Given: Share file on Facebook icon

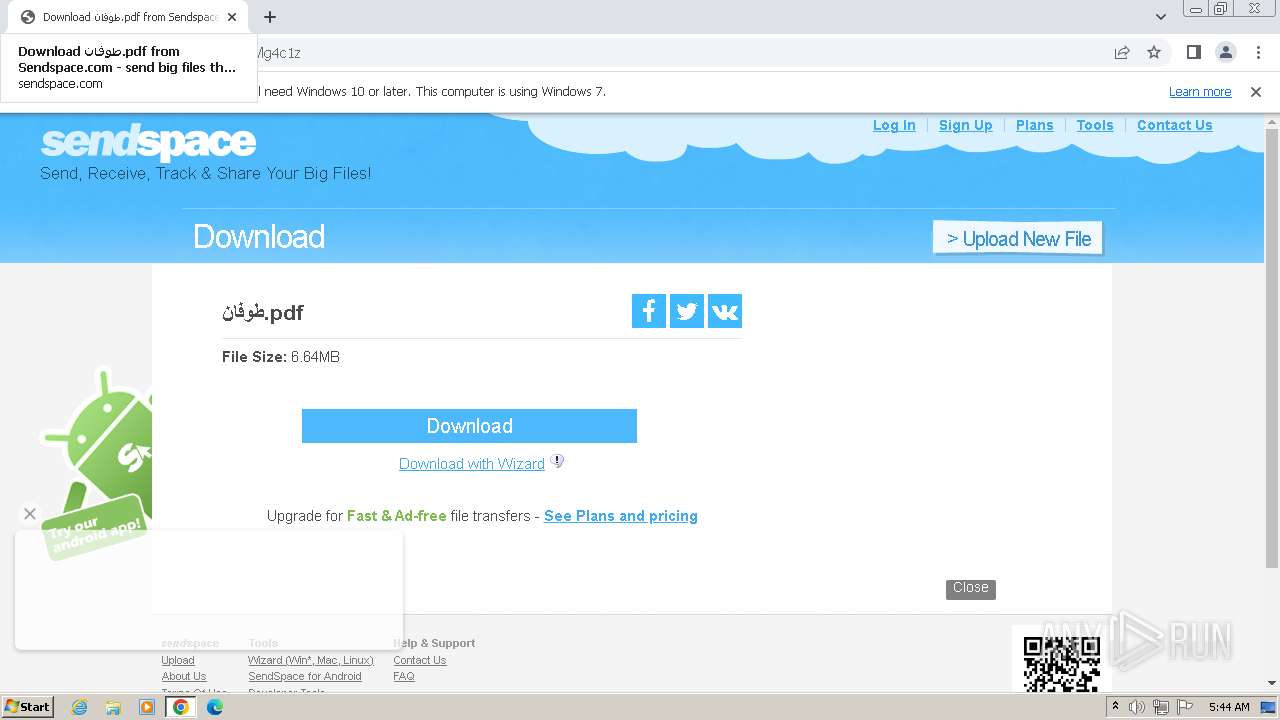Looking at the screenshot, I should click(x=649, y=311).
